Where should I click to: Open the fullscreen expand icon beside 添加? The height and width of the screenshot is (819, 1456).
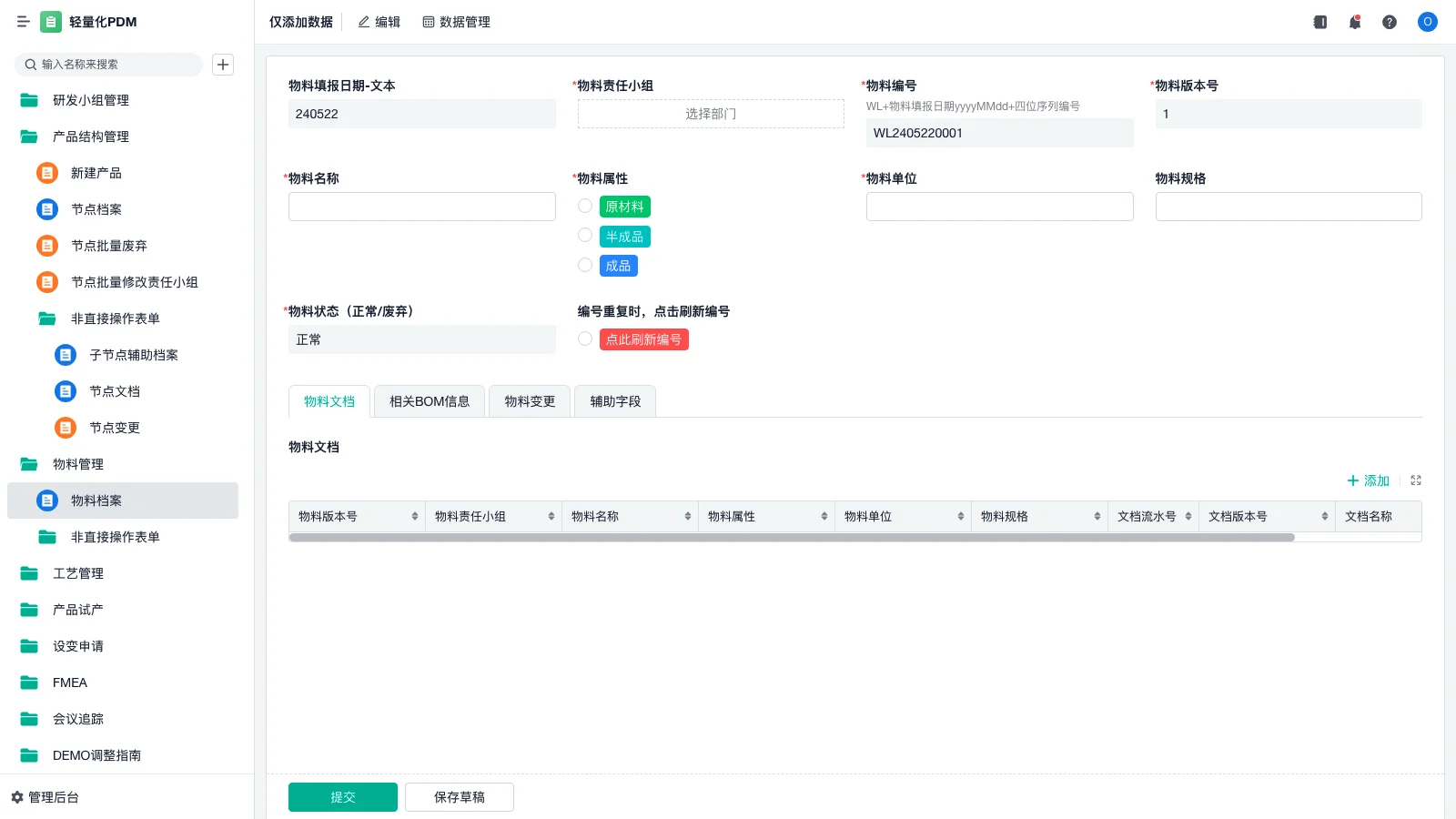[x=1415, y=480]
